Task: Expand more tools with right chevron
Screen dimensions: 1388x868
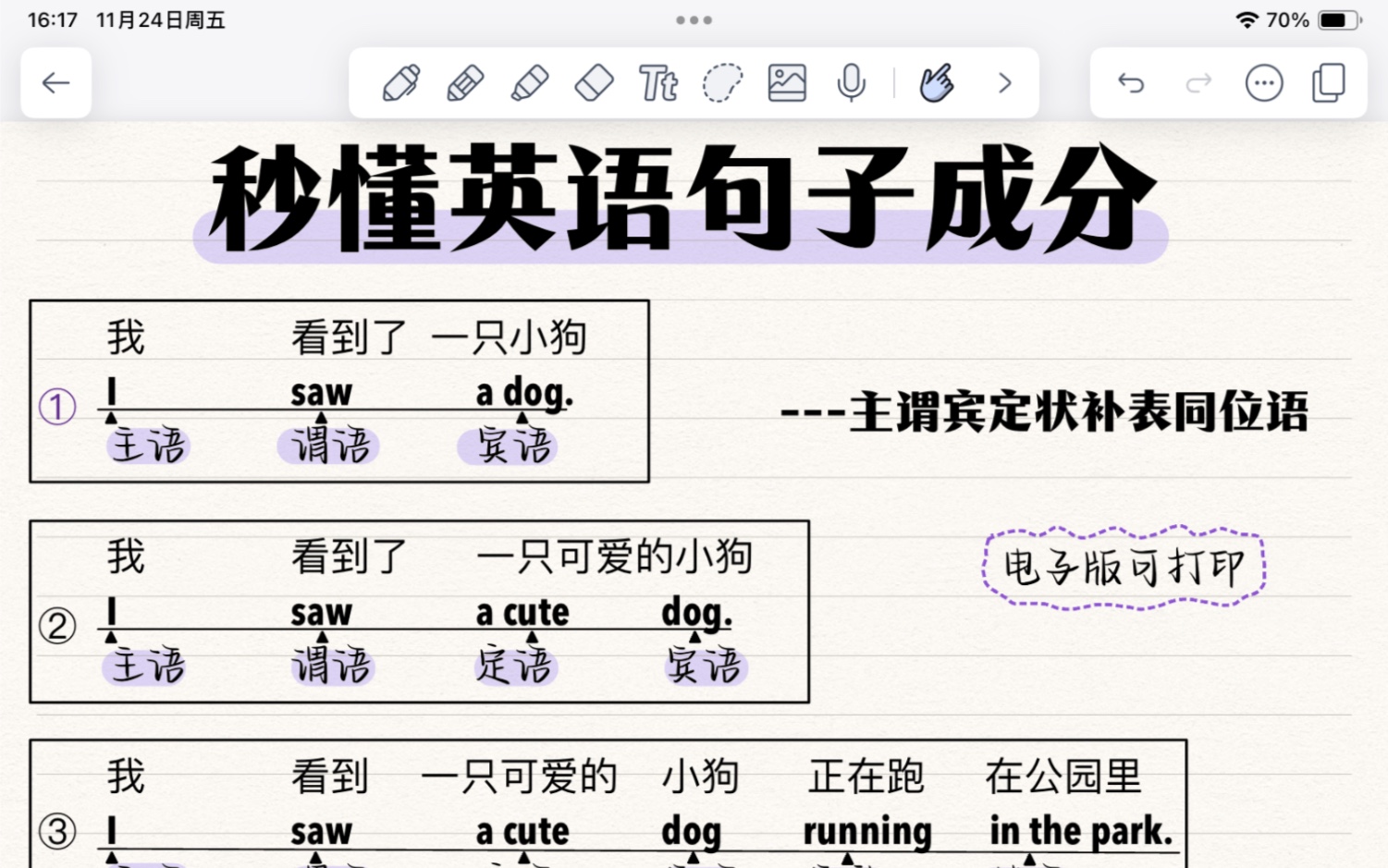Action: click(x=1005, y=83)
